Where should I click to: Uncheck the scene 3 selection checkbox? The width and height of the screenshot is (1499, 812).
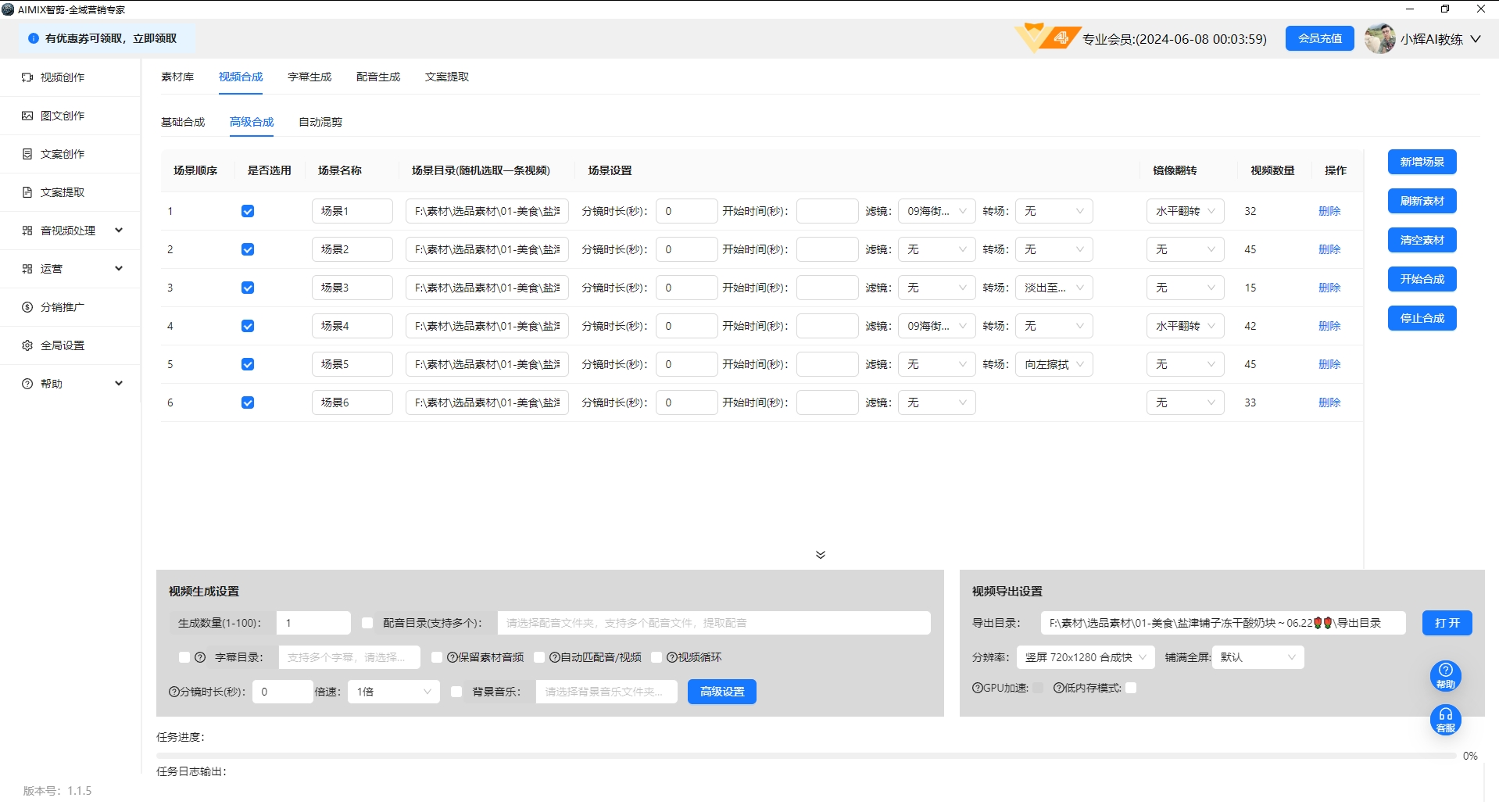248,288
